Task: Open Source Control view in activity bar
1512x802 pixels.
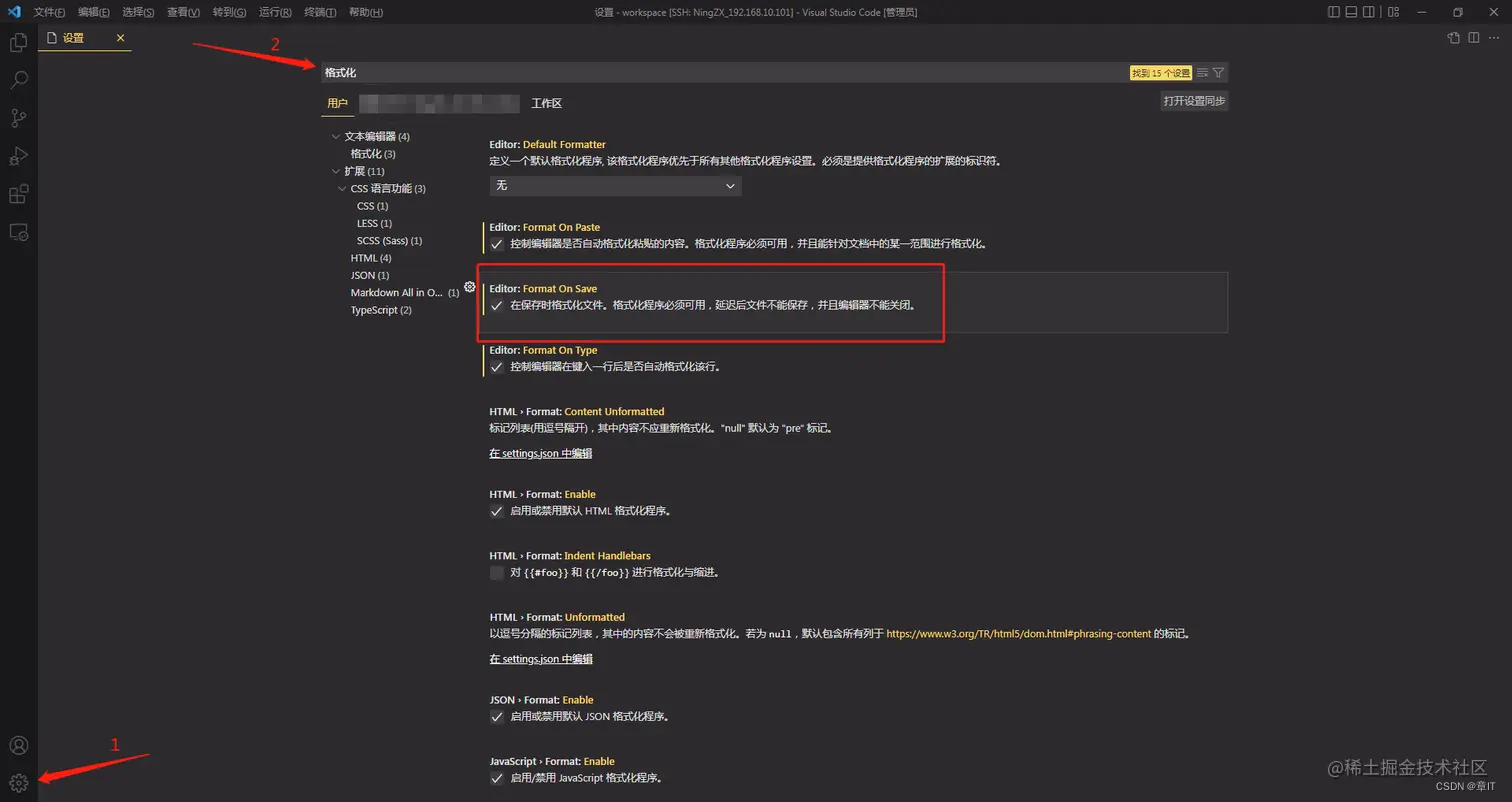Action: click(18, 118)
